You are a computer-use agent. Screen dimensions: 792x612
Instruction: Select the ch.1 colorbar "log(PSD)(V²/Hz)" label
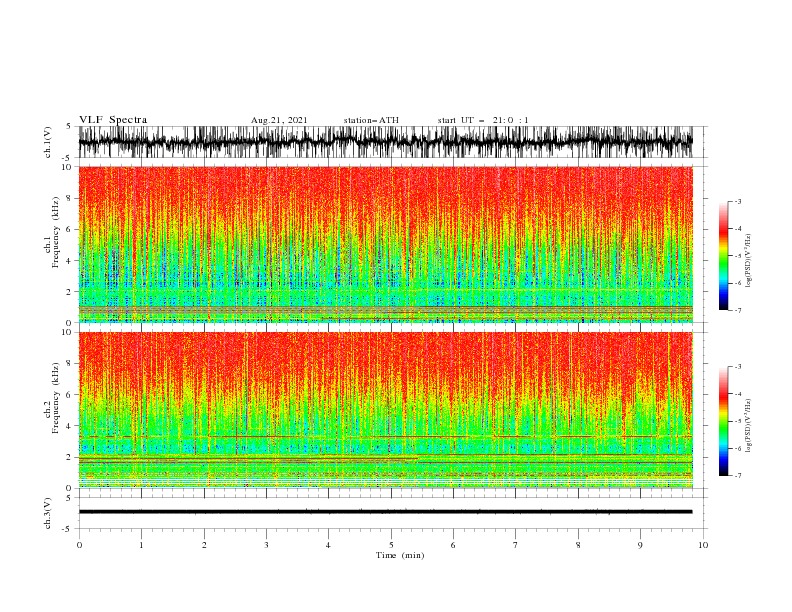click(x=749, y=261)
